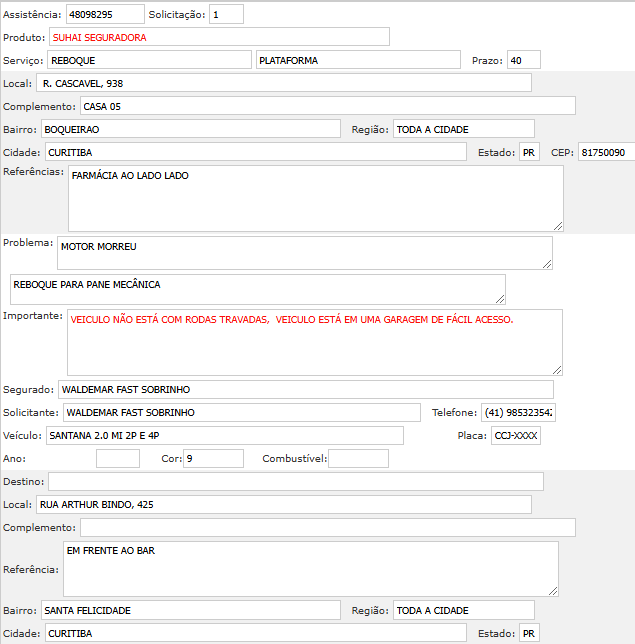Focus the Complemento field with CASA 05
Viewport: 635px width, 644px height.
pyautogui.click(x=328, y=106)
